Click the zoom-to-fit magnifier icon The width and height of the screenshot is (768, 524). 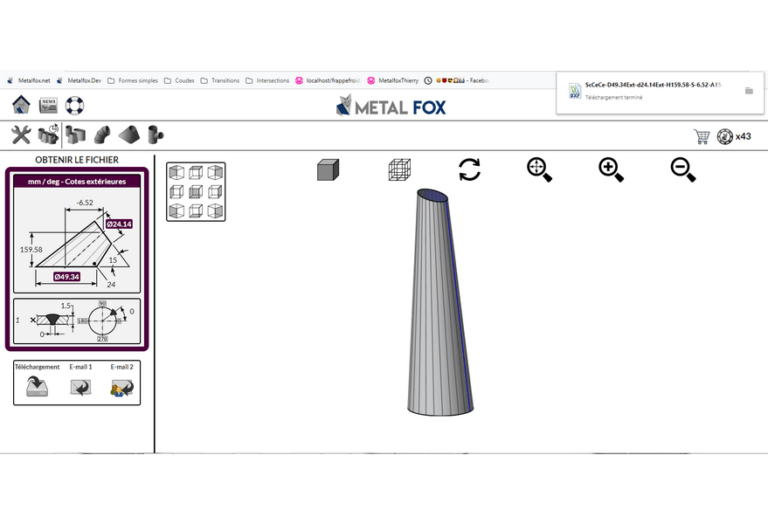tap(539, 169)
